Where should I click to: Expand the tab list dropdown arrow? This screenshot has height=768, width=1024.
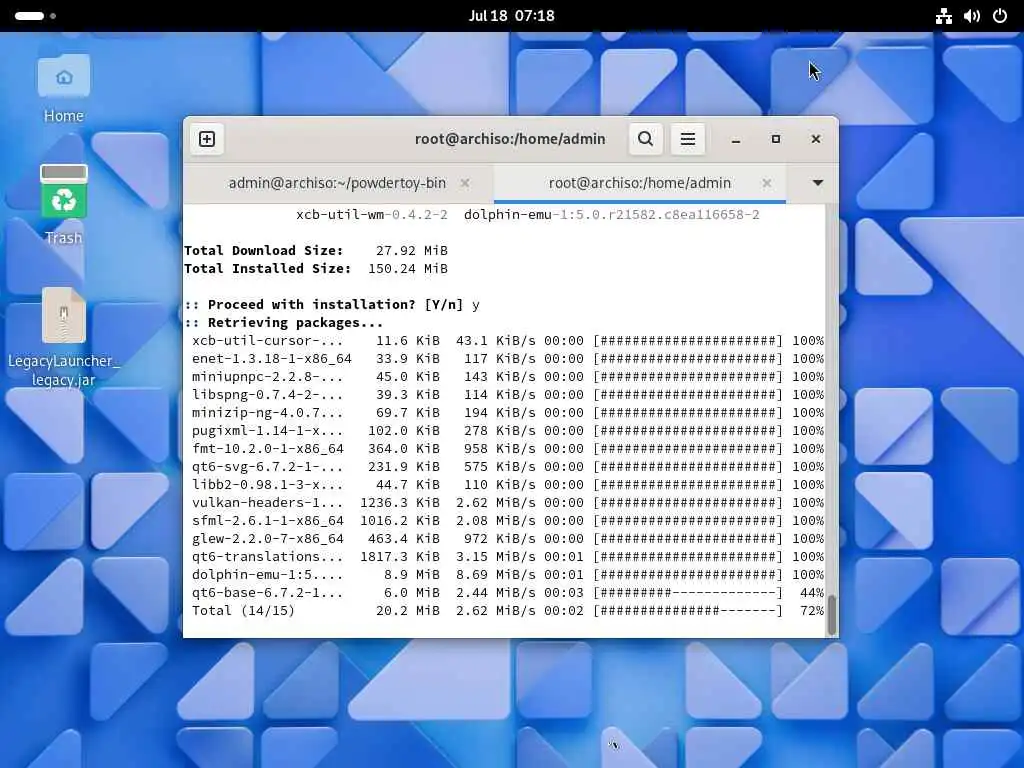(x=817, y=183)
